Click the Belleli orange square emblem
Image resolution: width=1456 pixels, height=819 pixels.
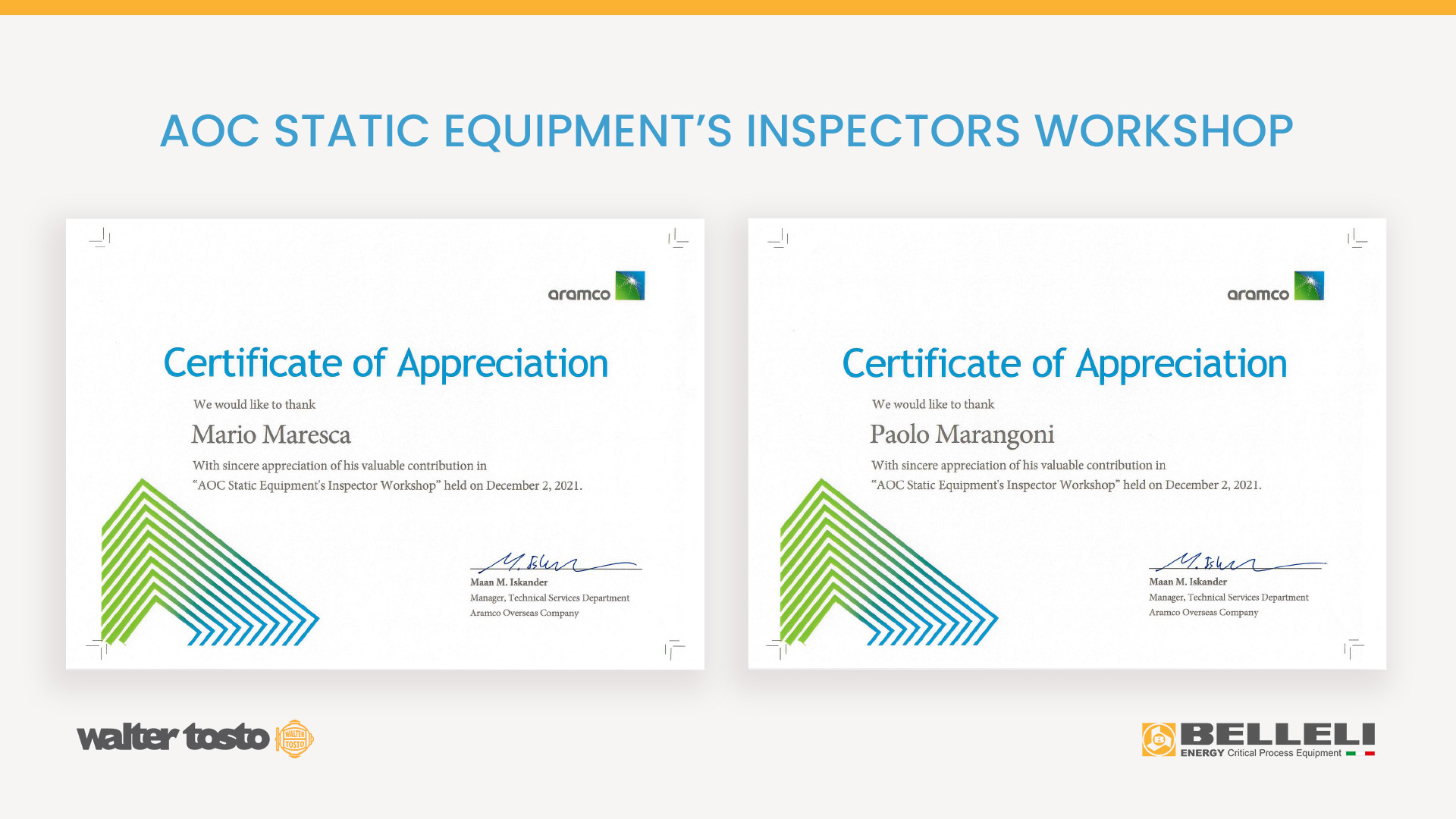point(1159,739)
